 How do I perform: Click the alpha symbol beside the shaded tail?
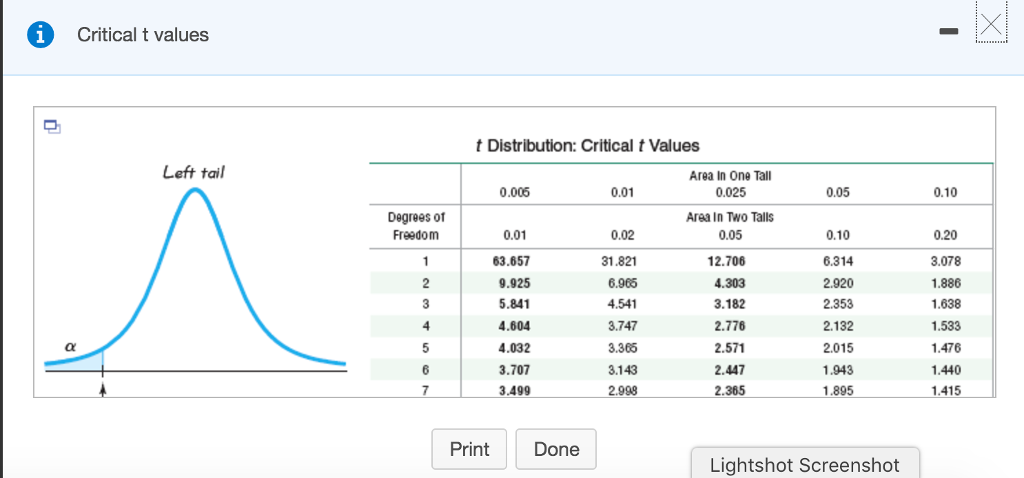click(x=69, y=348)
